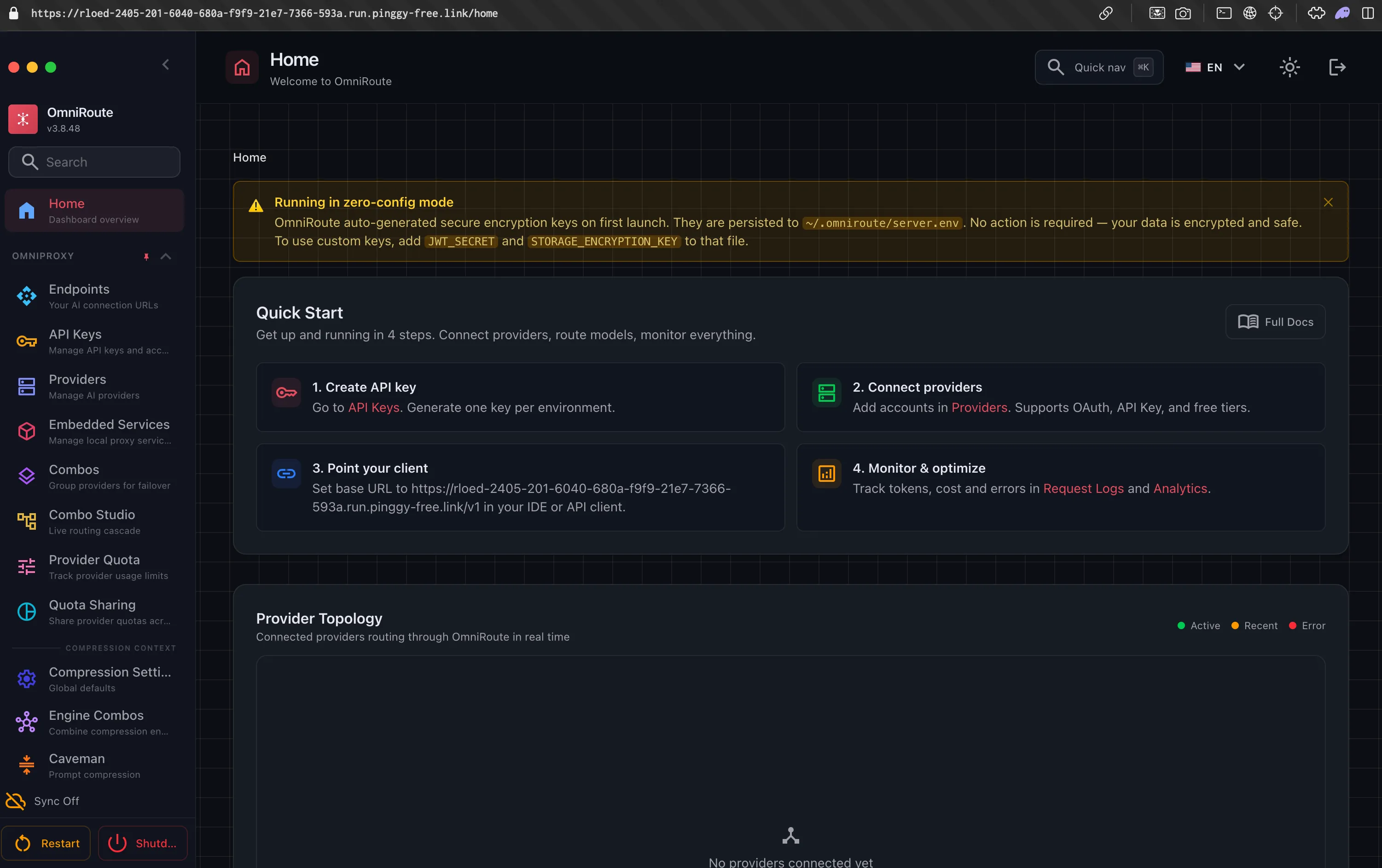Click the Quota Sharing pie icon

26,612
